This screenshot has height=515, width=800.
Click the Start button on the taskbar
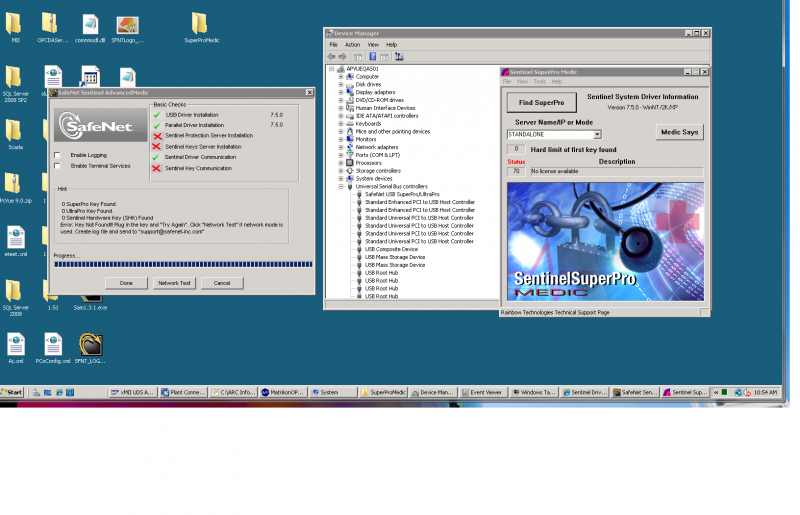click(12, 393)
